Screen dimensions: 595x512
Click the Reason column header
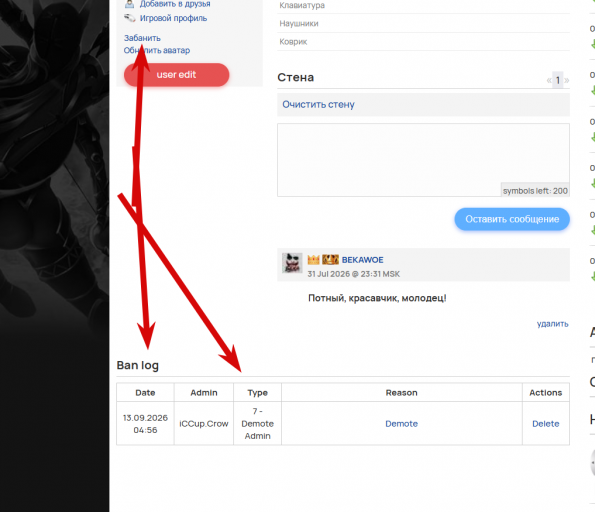(x=401, y=392)
